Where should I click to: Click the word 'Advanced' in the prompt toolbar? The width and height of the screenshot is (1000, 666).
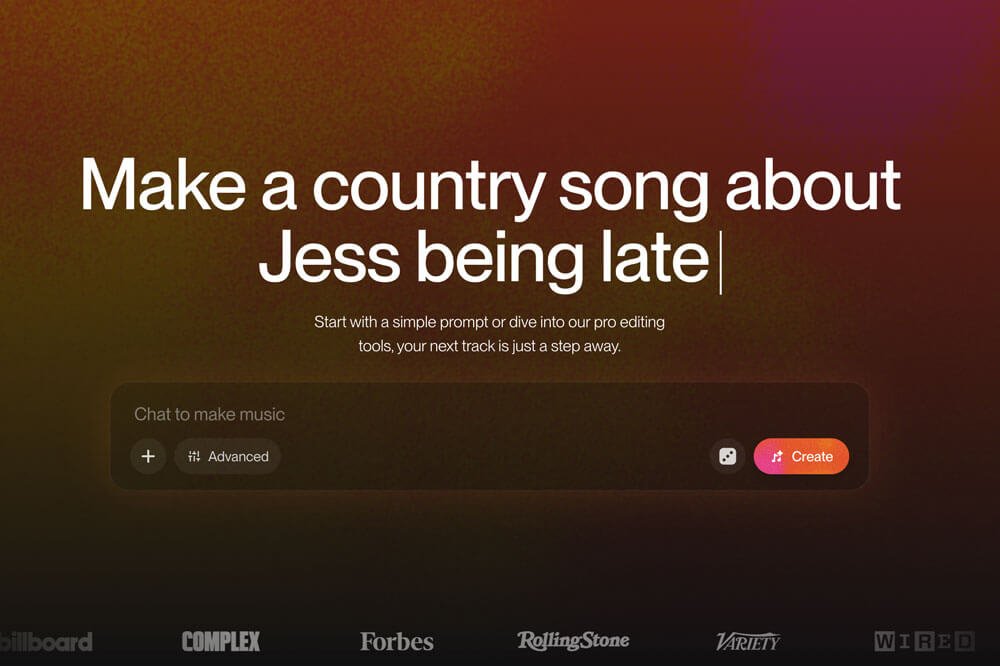238,457
